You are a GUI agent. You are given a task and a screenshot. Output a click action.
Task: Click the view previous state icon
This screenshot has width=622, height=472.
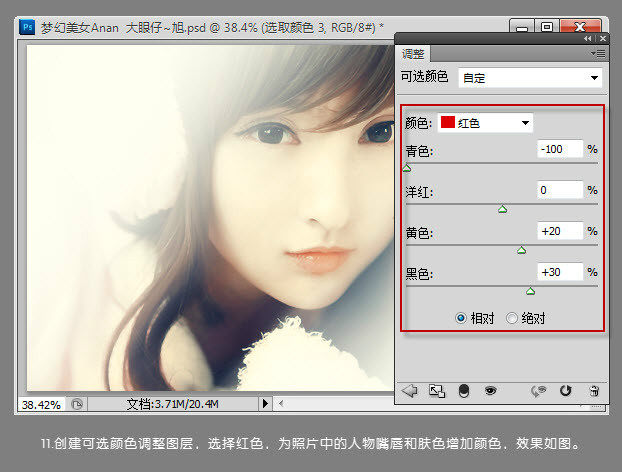(x=543, y=390)
